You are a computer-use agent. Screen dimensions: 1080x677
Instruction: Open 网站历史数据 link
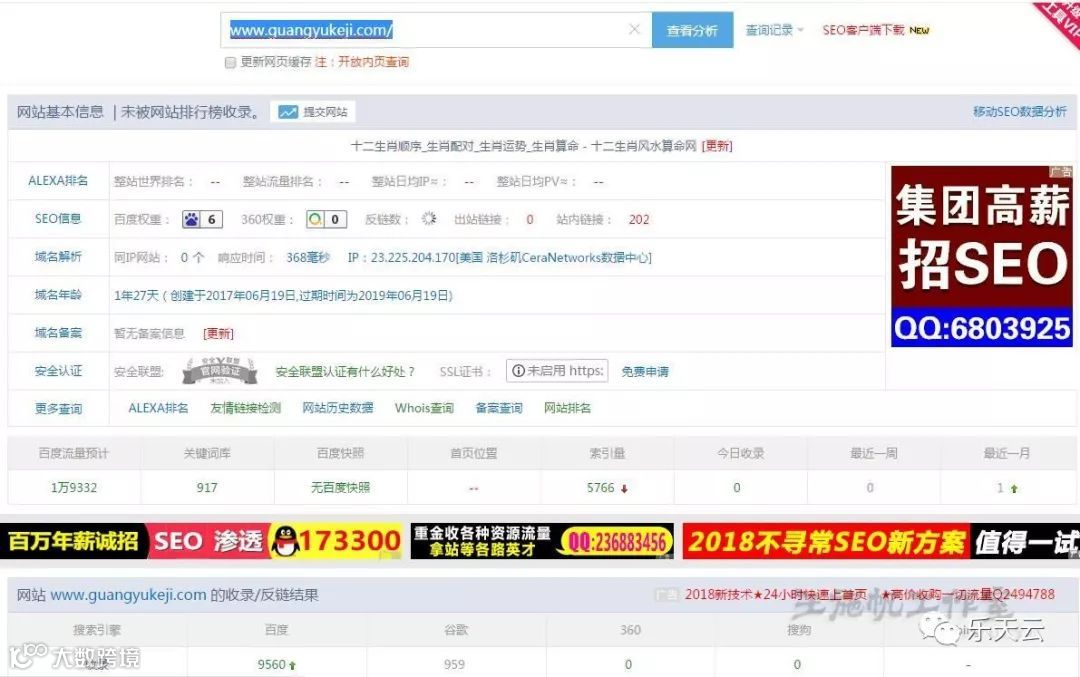pyautogui.click(x=338, y=408)
